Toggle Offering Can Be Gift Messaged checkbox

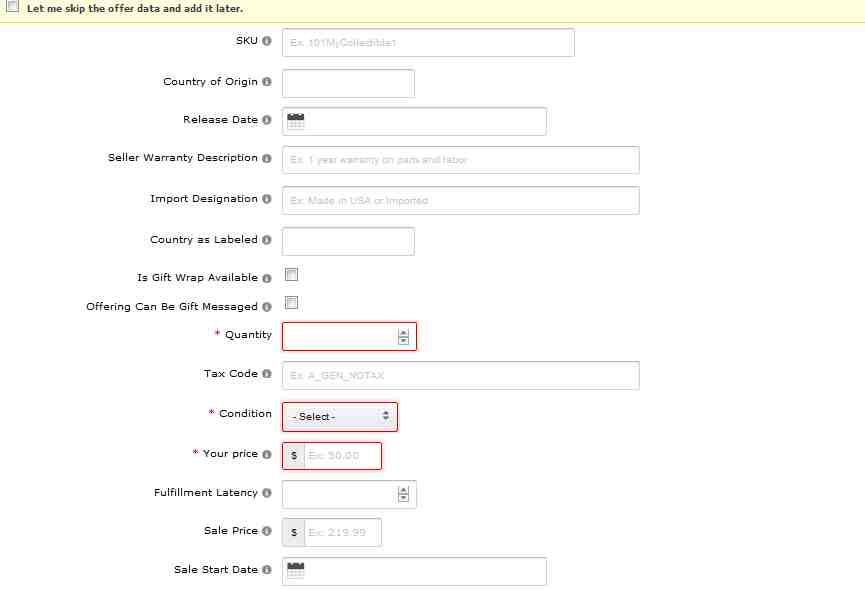tap(291, 303)
